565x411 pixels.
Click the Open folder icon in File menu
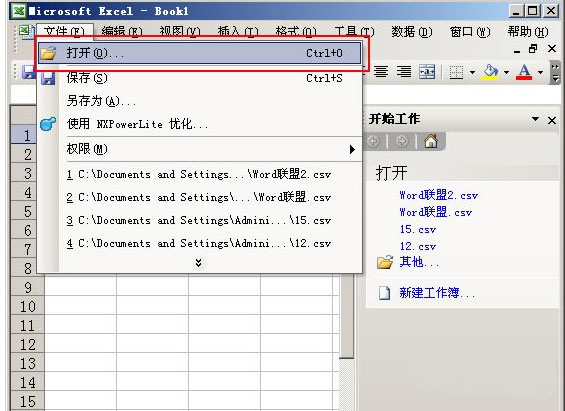(48, 53)
